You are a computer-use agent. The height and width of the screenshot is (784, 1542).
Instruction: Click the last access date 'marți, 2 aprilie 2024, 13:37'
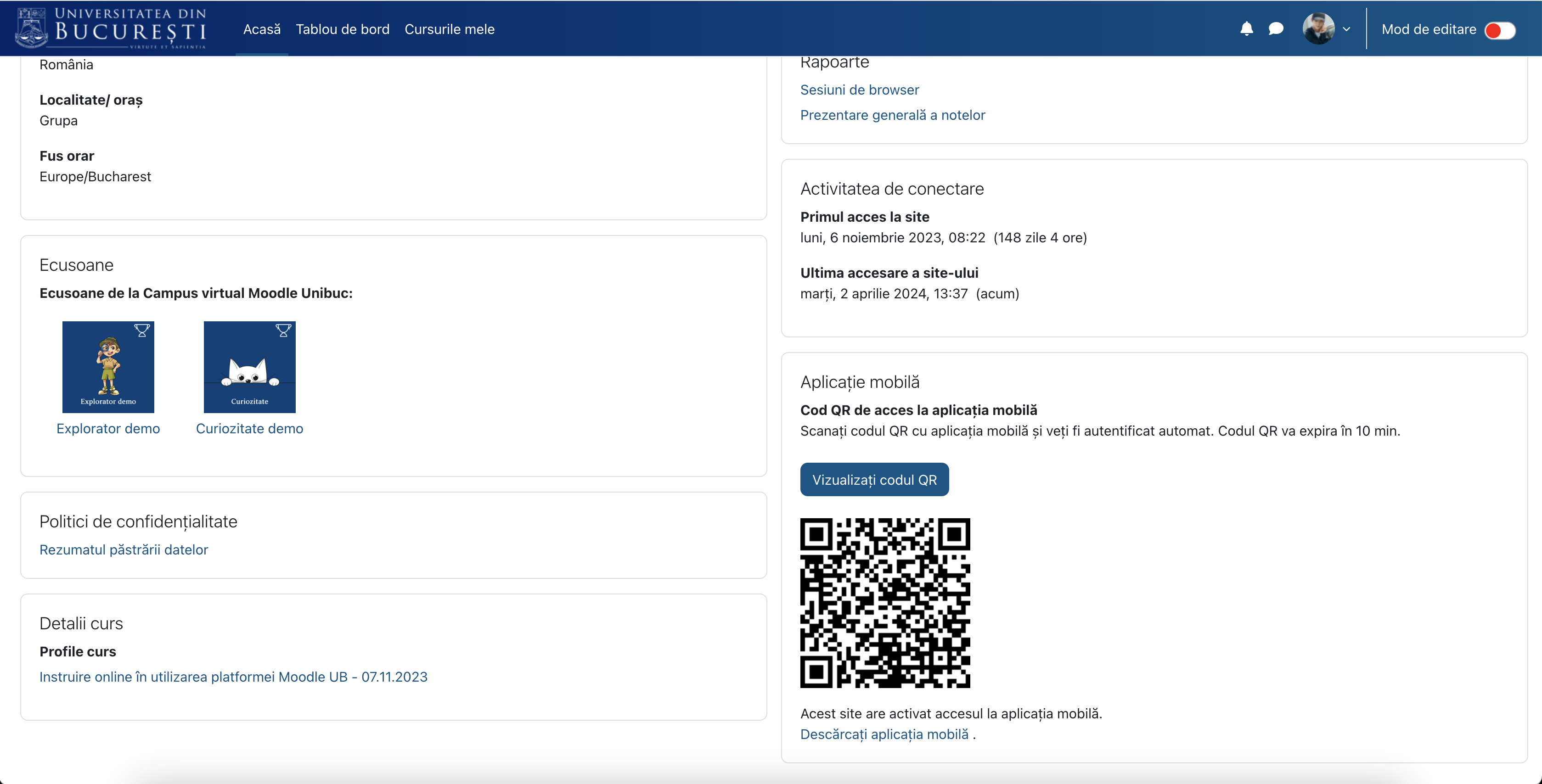(x=884, y=294)
